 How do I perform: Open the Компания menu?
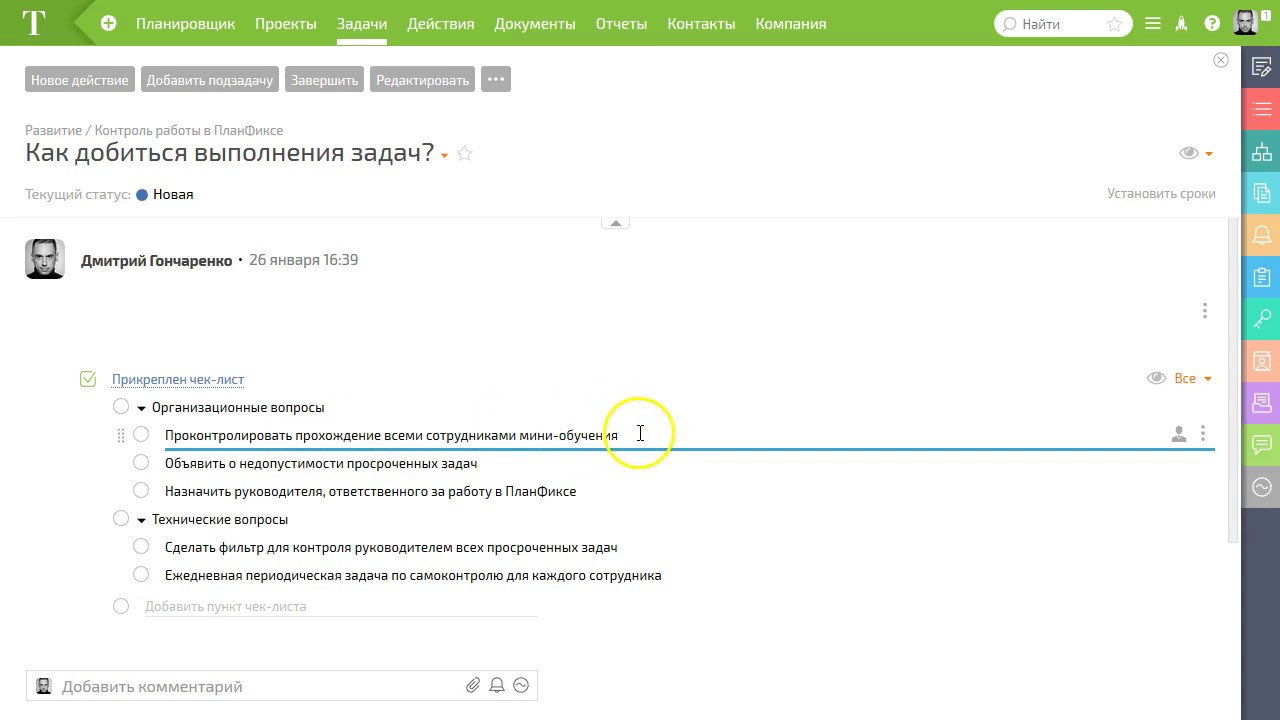[791, 23]
